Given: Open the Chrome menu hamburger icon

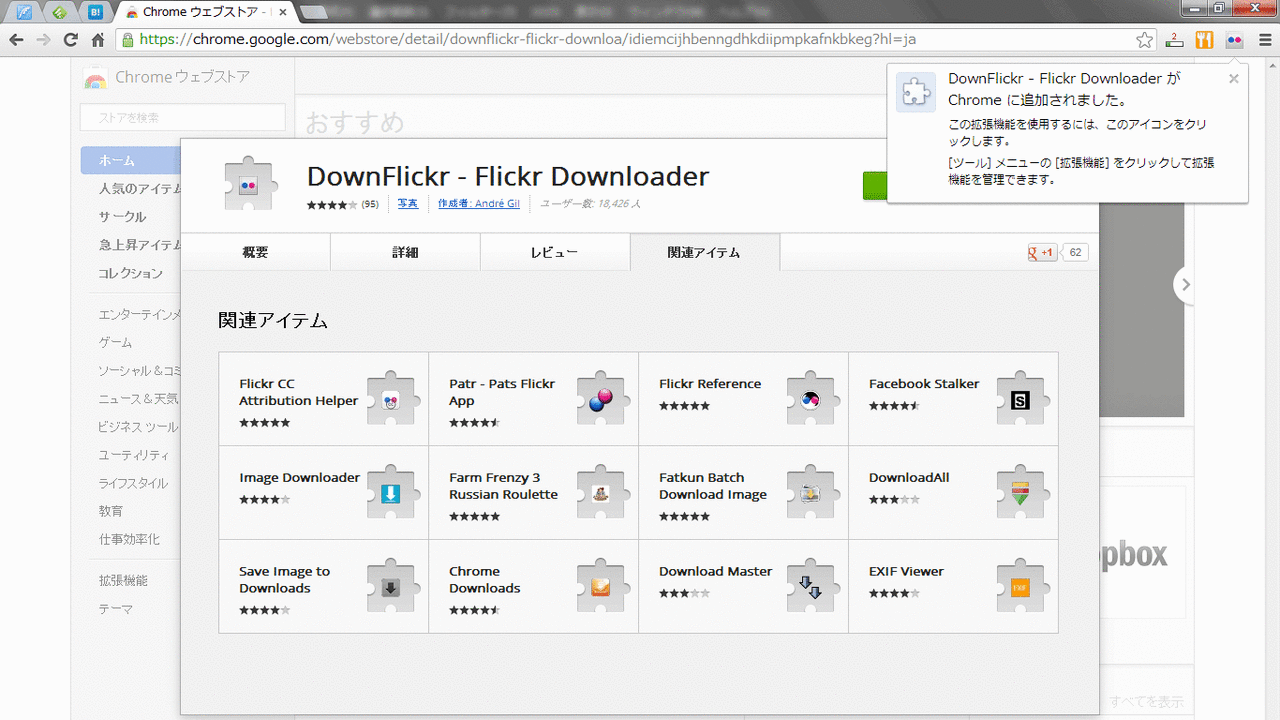Looking at the screenshot, I should pos(1264,40).
